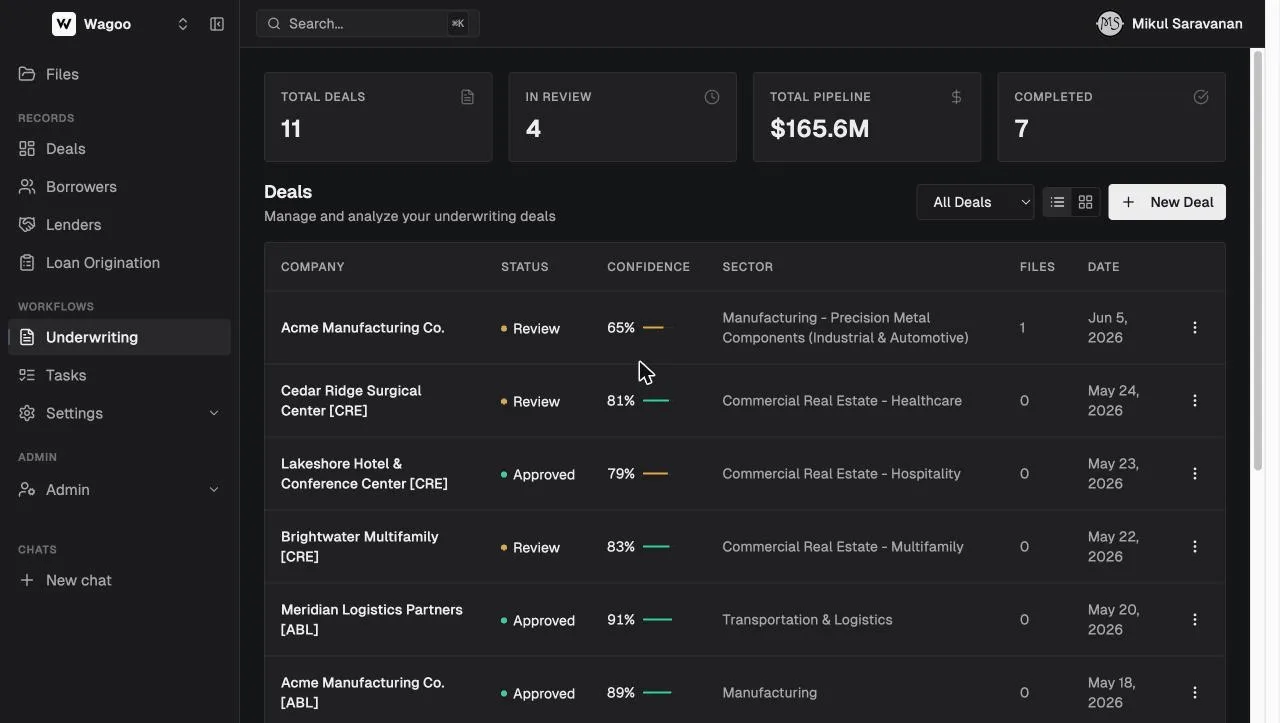Open Brightwater Multifamily deal
The width and height of the screenshot is (1280, 723).
pyautogui.click(x=360, y=547)
